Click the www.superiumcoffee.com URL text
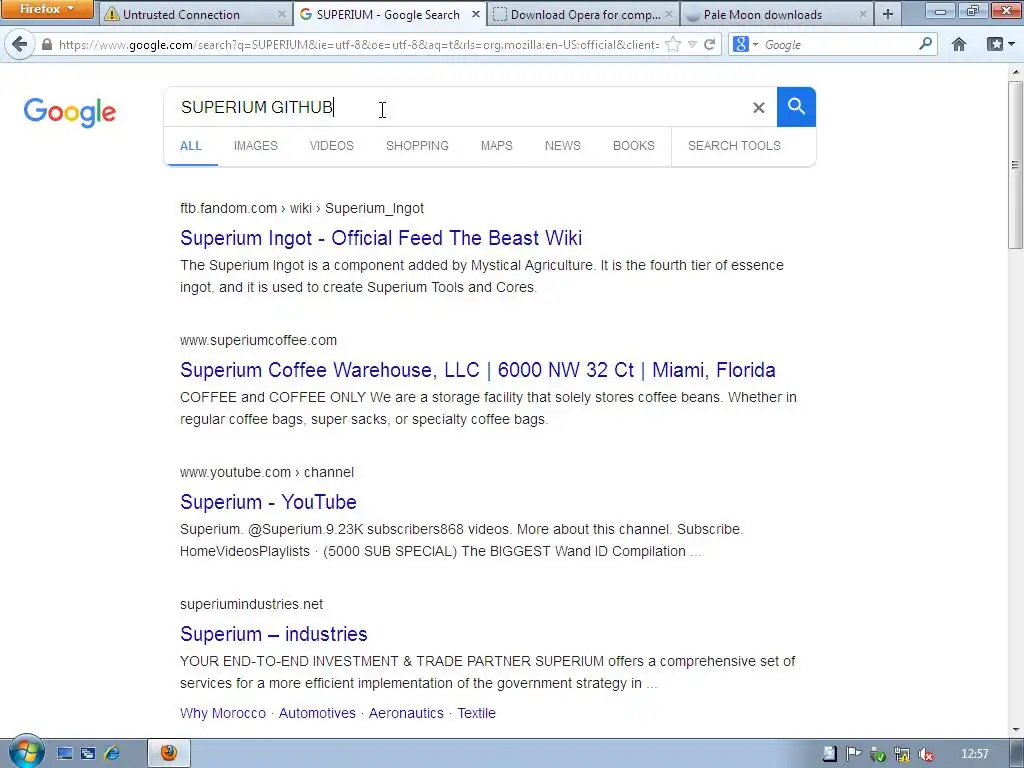The image size is (1024, 768). 259,340
